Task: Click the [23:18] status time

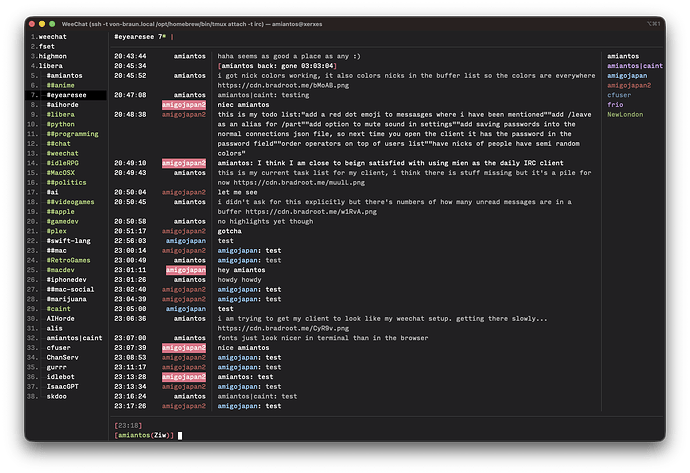Action: pyautogui.click(x=128, y=425)
